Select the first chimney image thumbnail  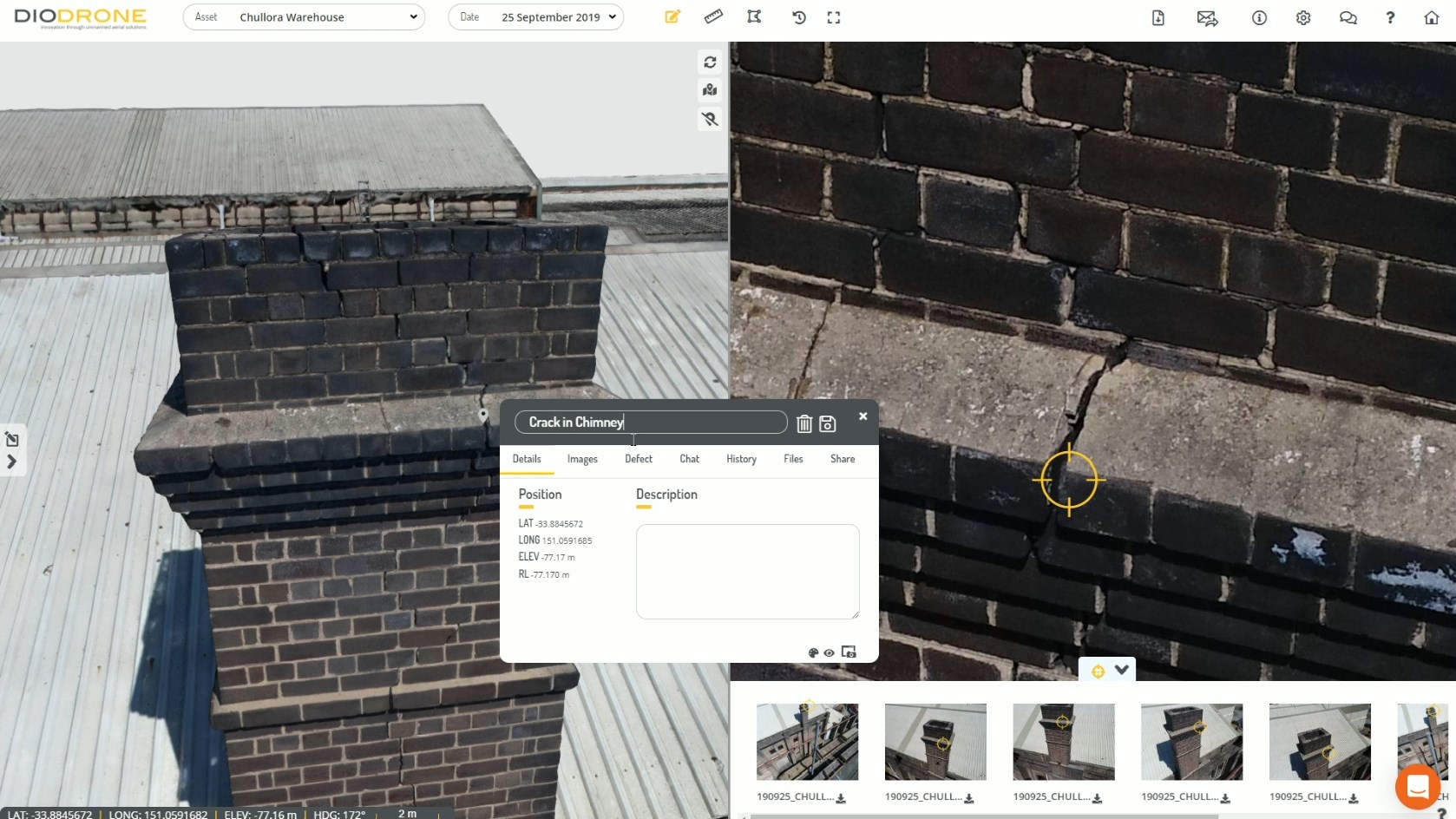(x=805, y=742)
